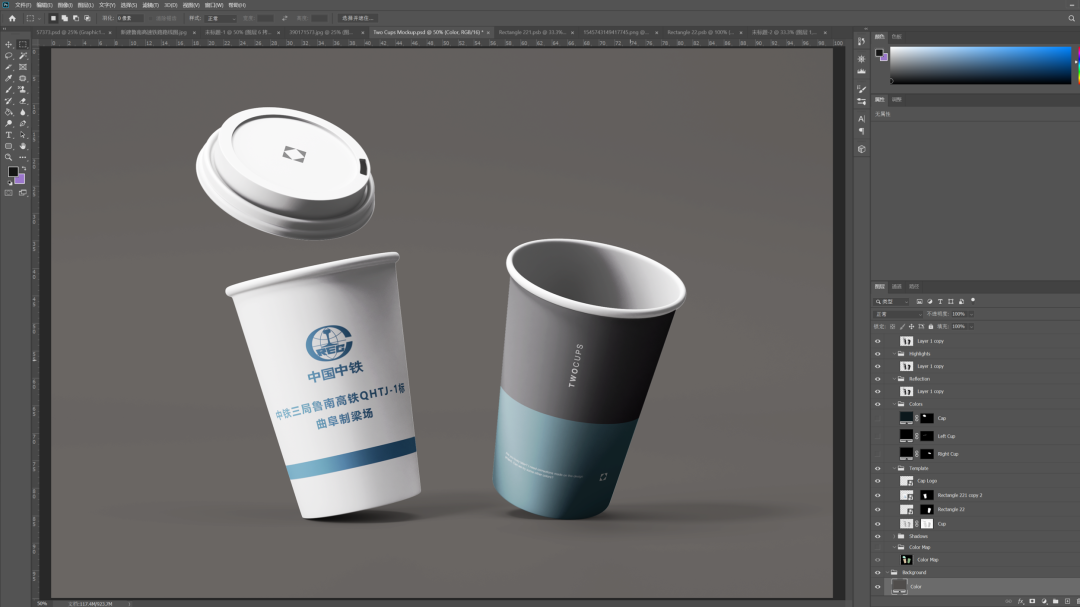Hide the Highlights group layer
This screenshot has height=607, width=1080.
click(878, 354)
